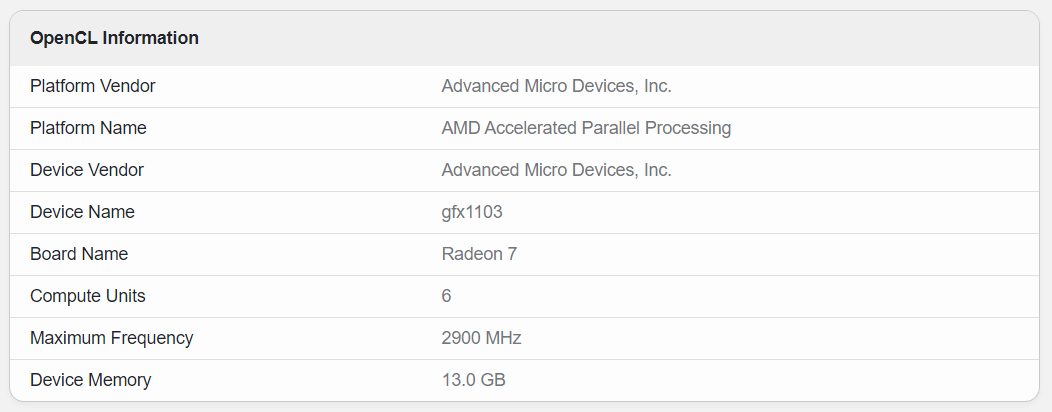Viewport: 1052px width, 412px height.
Task: Click Platform Vendor's Advanced Micro Devices value
Action: (x=556, y=86)
